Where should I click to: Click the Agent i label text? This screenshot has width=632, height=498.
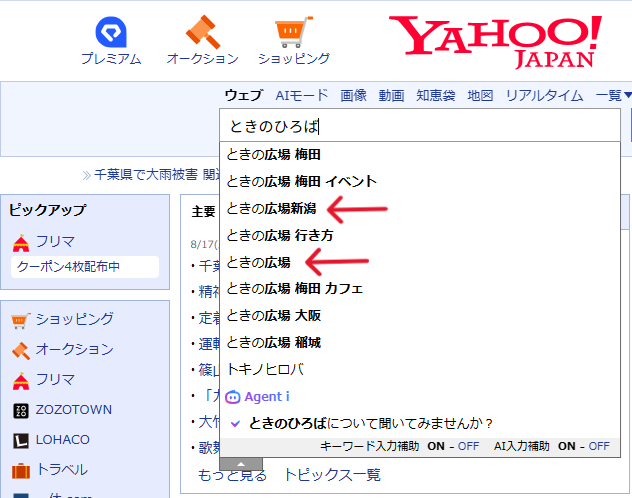(x=267, y=397)
